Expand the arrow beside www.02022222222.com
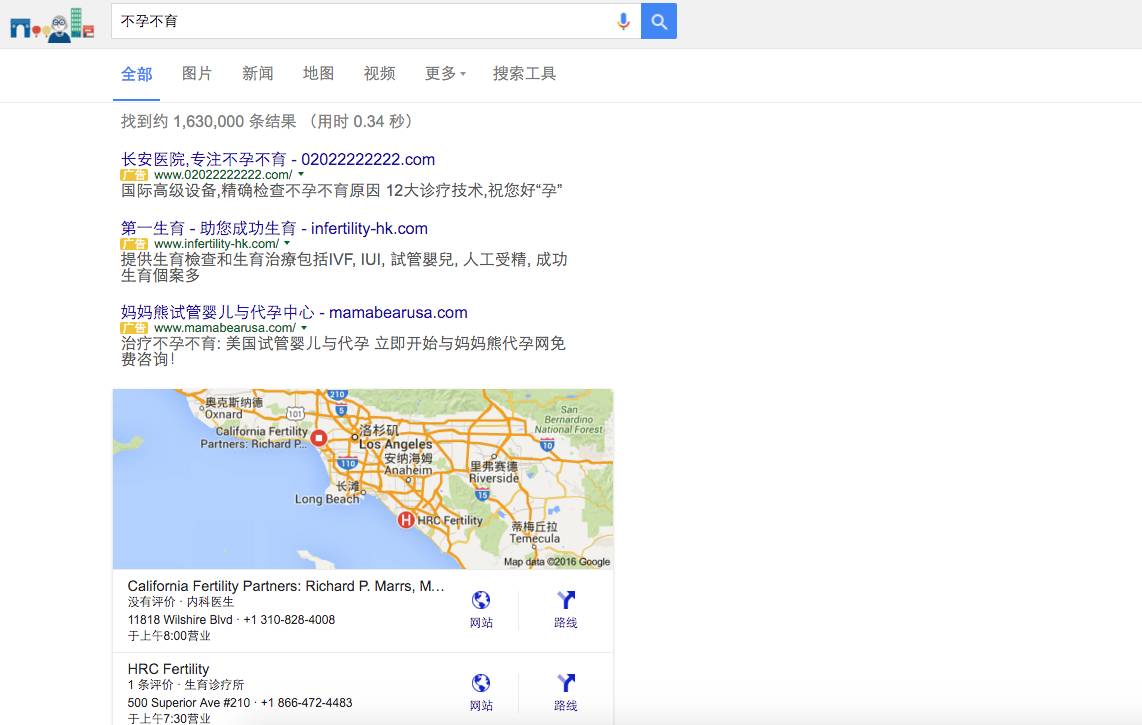This screenshot has height=725, width=1142. pos(301,174)
